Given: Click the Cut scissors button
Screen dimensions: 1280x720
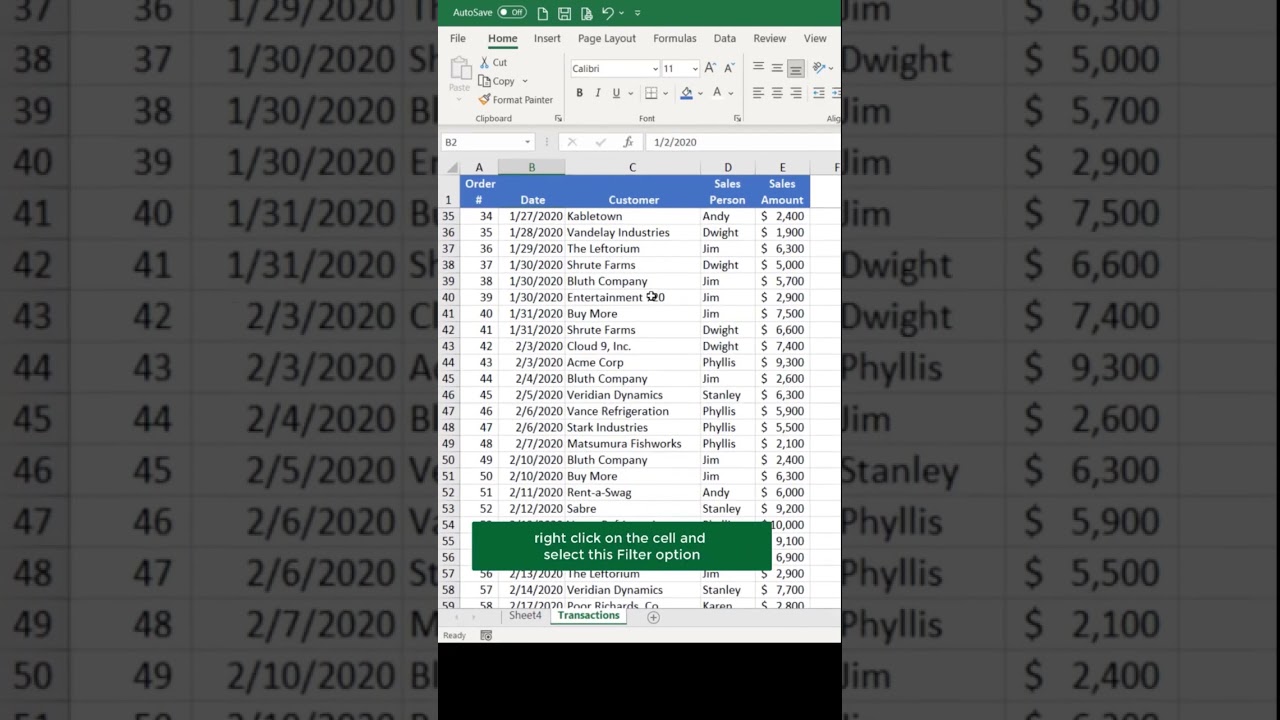Looking at the screenshot, I should [x=493, y=62].
